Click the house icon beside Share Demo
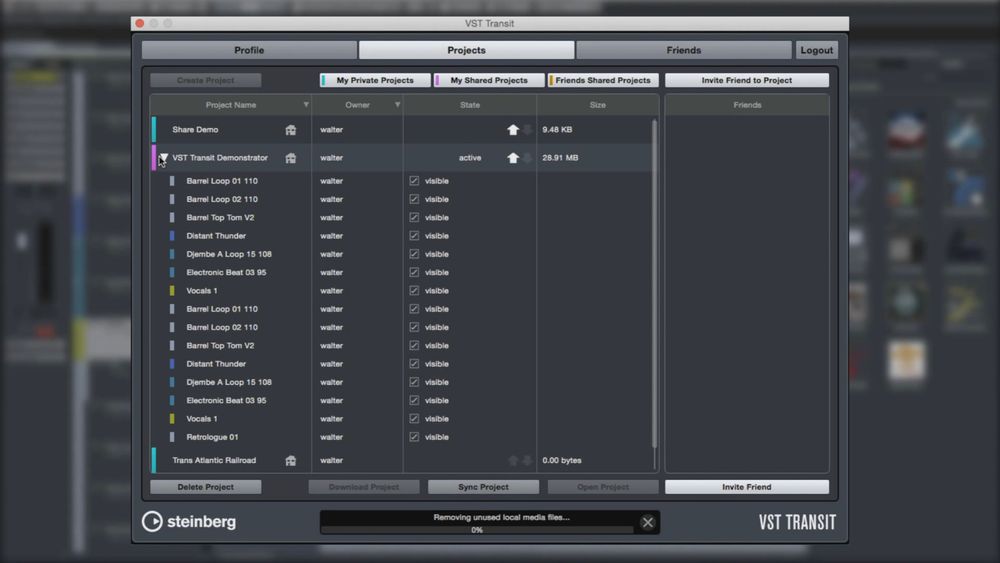 tap(291, 130)
